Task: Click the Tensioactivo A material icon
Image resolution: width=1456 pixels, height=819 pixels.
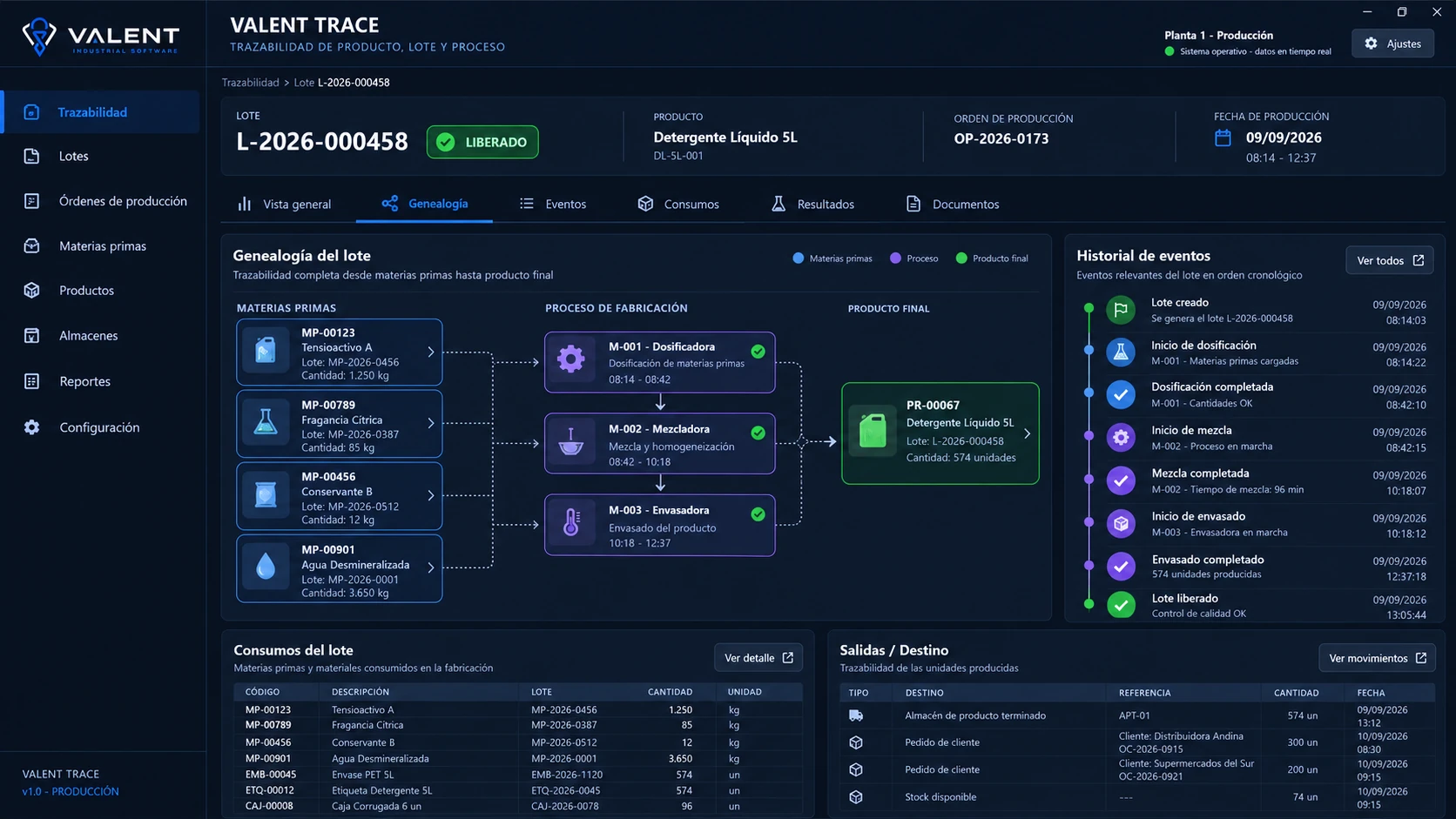Action: [266, 351]
